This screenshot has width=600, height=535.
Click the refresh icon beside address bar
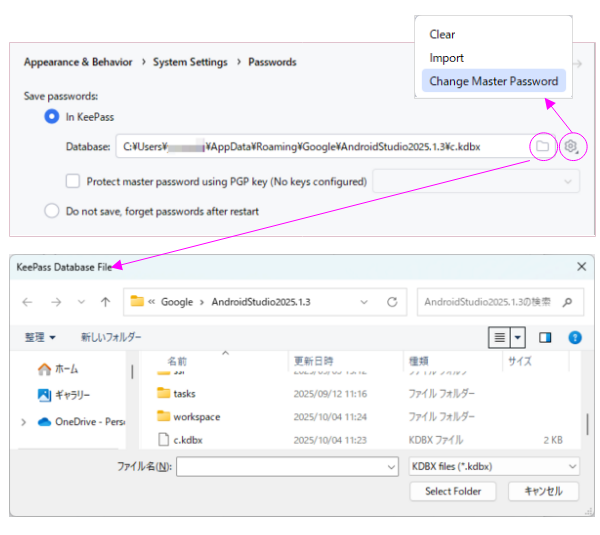pos(393,301)
